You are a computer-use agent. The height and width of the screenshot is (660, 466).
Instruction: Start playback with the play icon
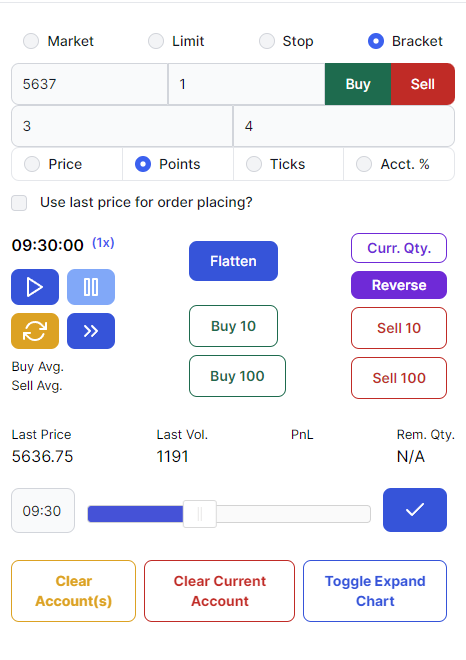[35, 287]
